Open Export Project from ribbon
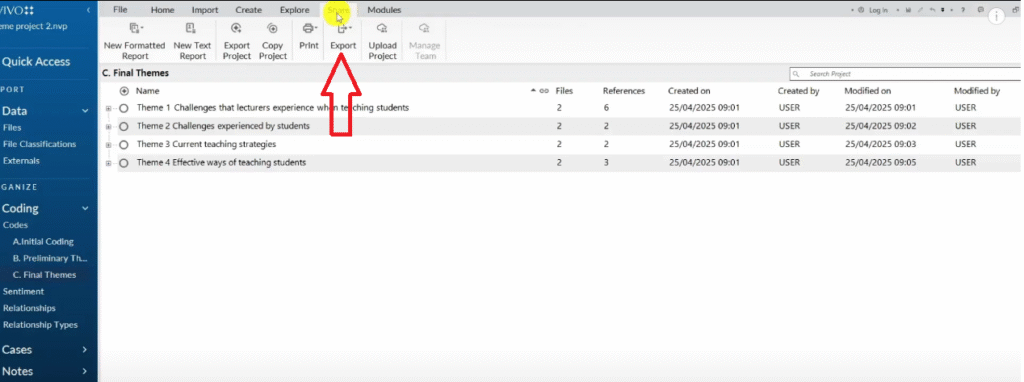This screenshot has width=1024, height=382. (236, 41)
